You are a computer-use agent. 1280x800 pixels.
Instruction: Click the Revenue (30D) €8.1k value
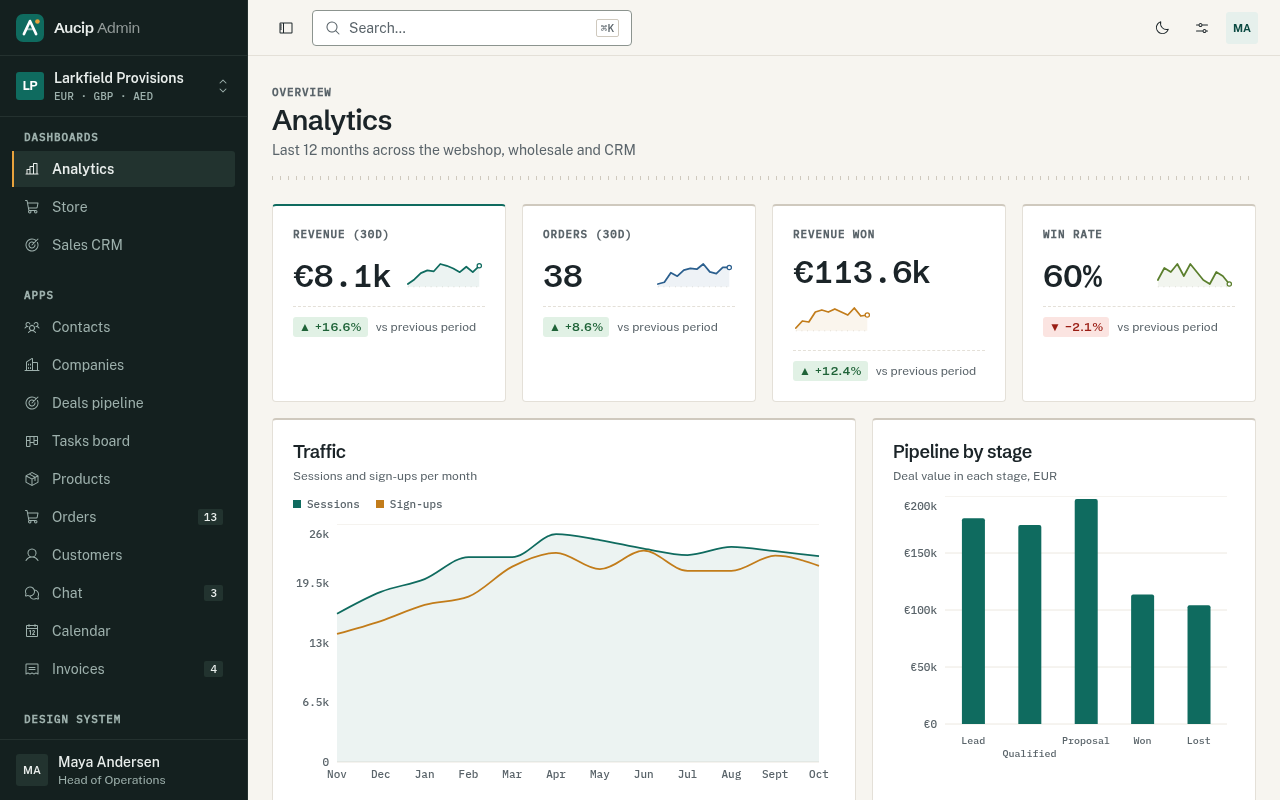[342, 276]
